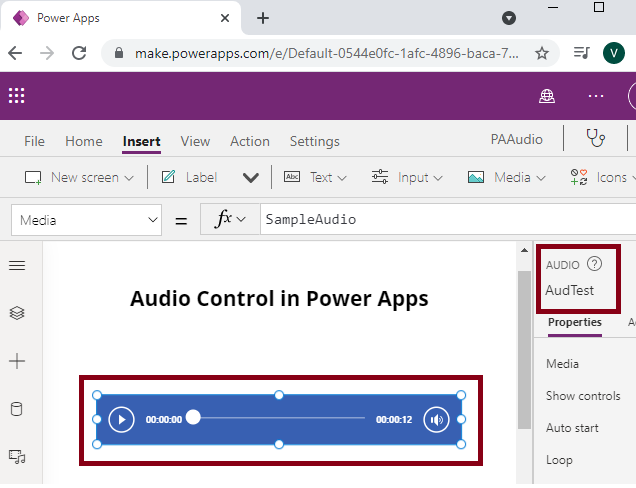
Task: Open the more options ellipsis in header
Action: pyautogui.click(x=596, y=96)
